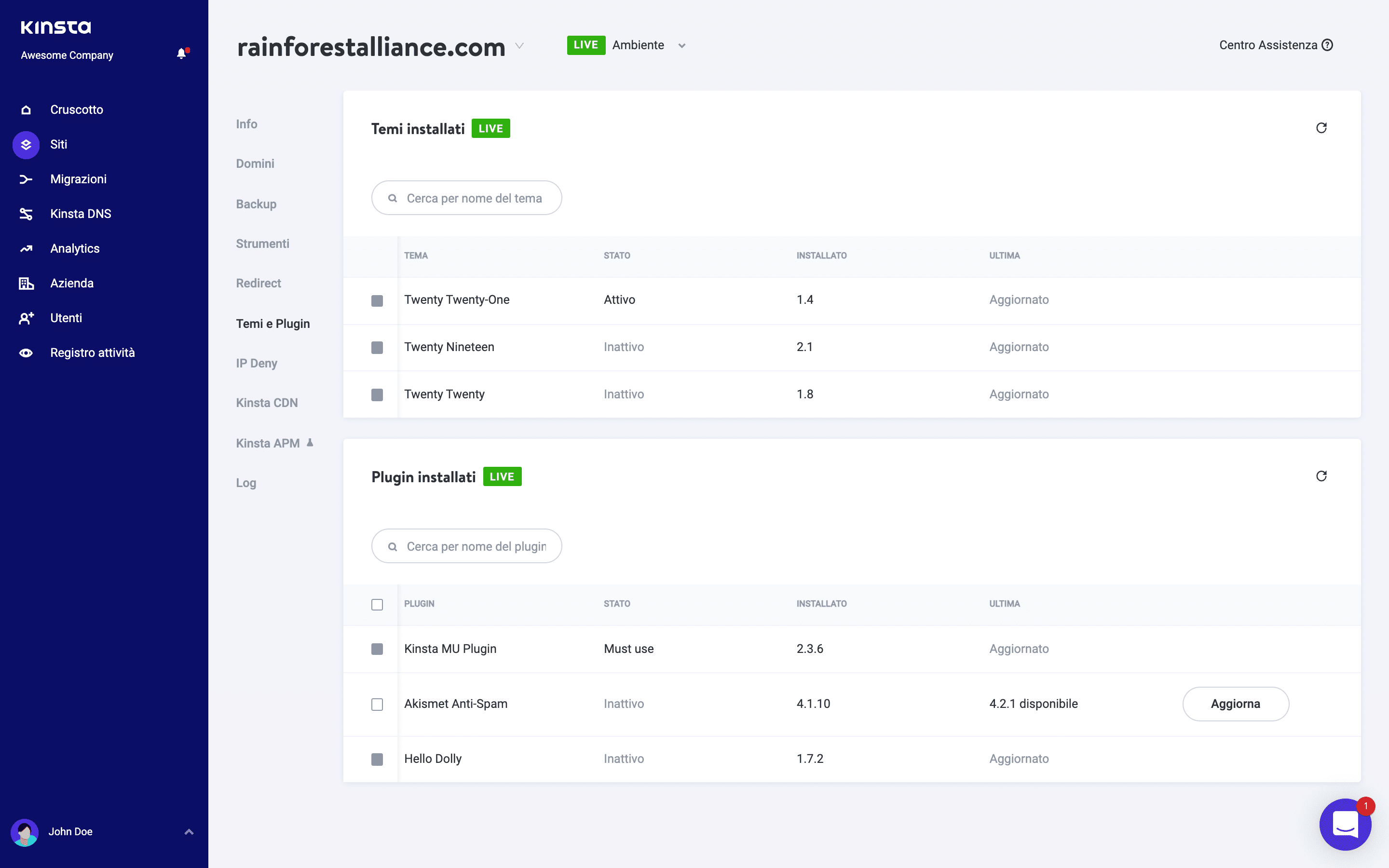The image size is (1389, 868).
Task: Select the Akismet Anti-Spam checkbox
Action: point(377,705)
